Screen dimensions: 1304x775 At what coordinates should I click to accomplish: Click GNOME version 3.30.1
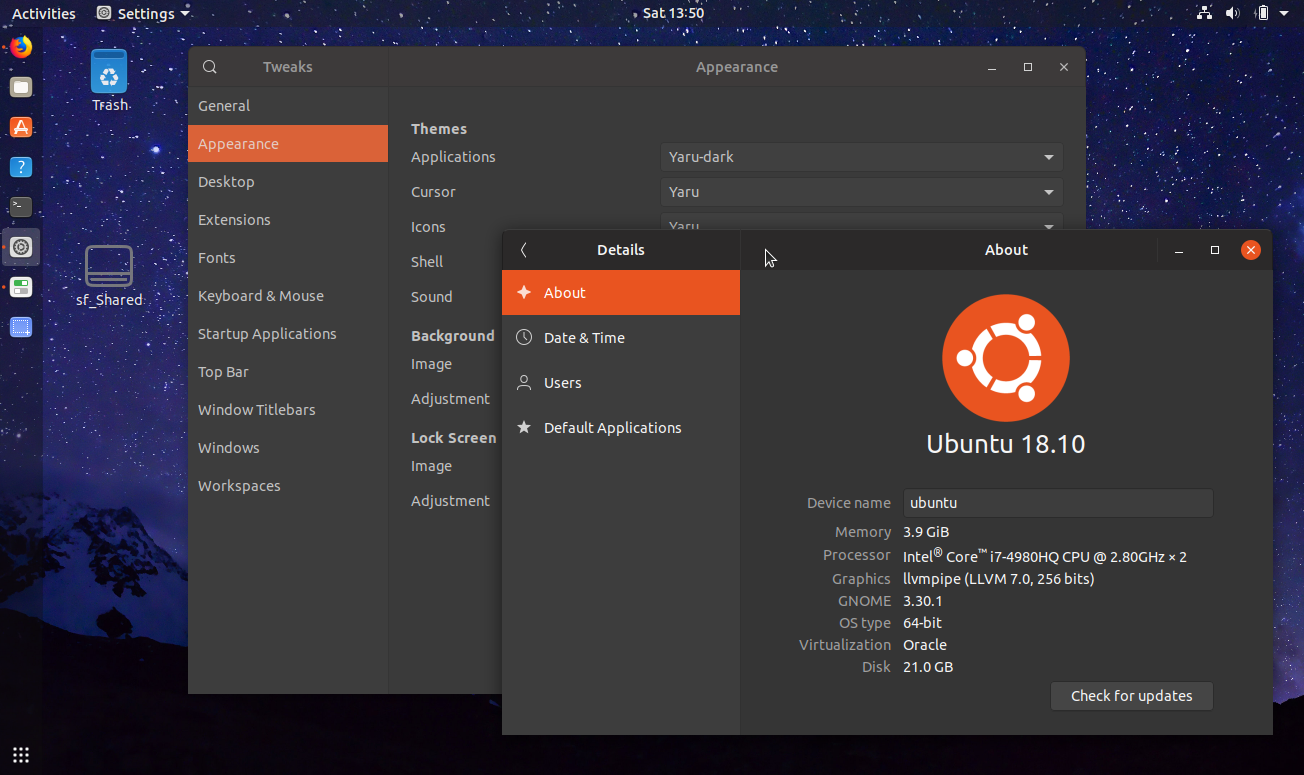pos(923,601)
